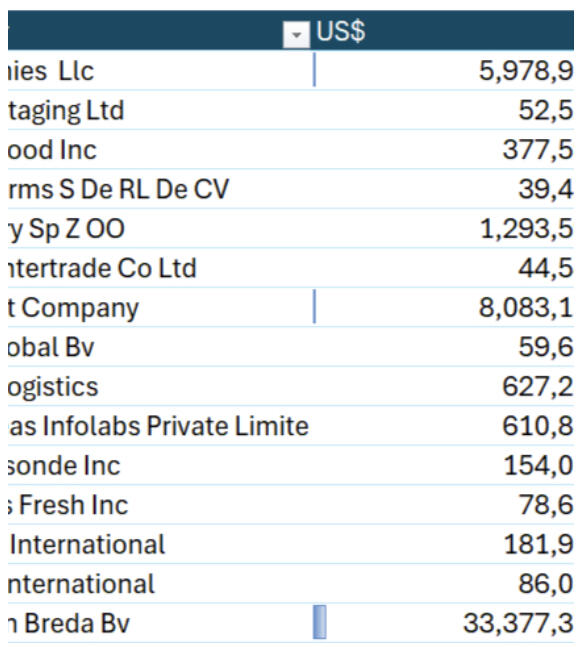The image size is (579, 647).
Task: Click the 'as Infolabs Private Limite' cell
Action: [160, 425]
